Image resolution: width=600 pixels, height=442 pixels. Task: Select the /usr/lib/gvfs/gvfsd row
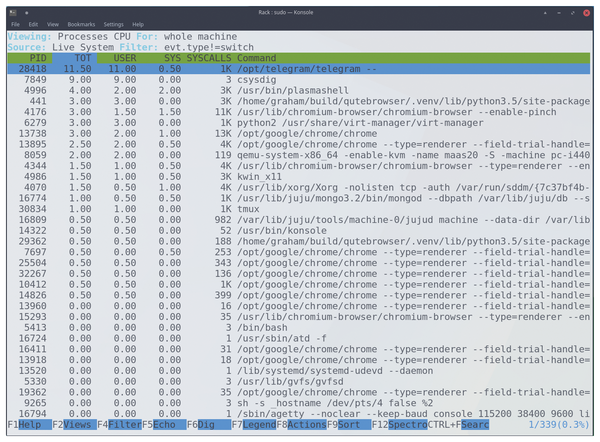pyautogui.click(x=298, y=382)
